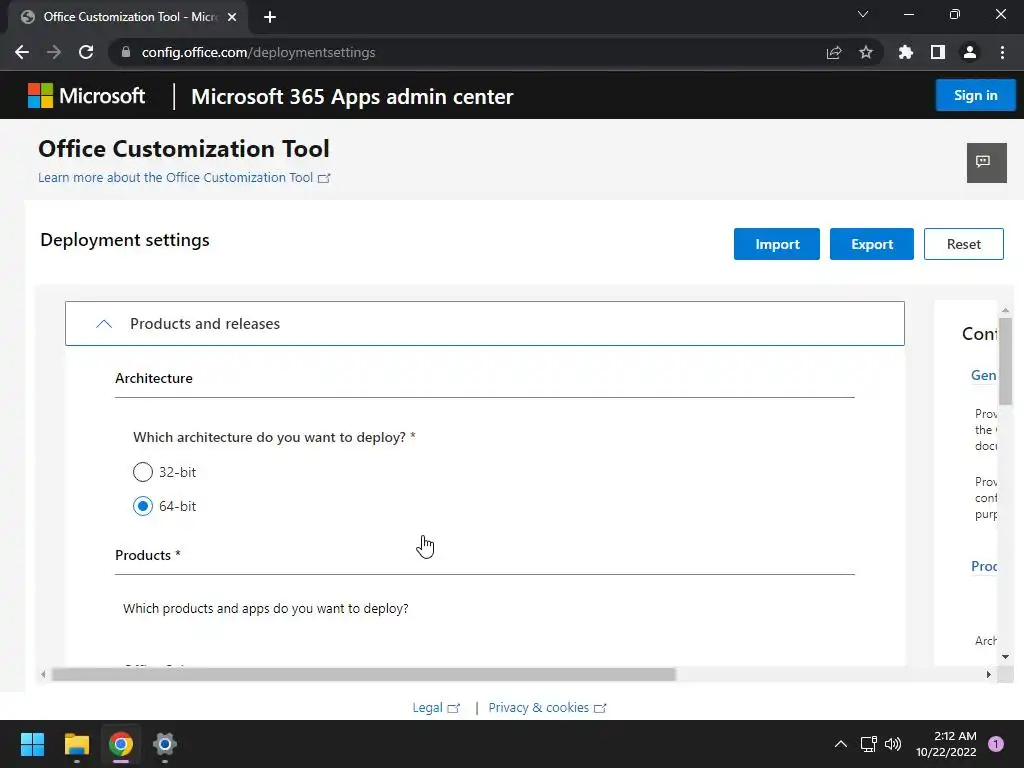This screenshot has width=1024, height=768.
Task: Show hidden system tray icons
Action: [x=840, y=744]
